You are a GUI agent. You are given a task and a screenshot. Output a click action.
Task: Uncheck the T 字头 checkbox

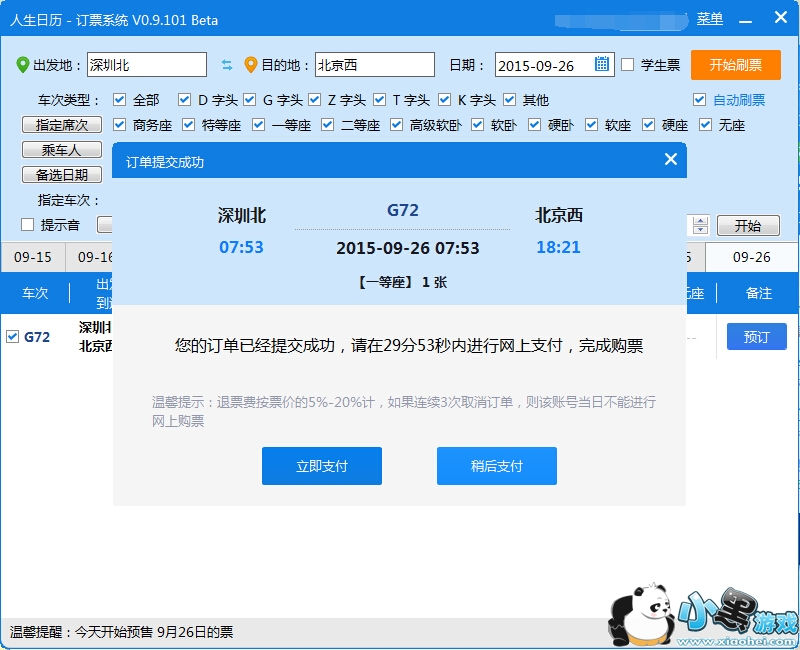380,99
